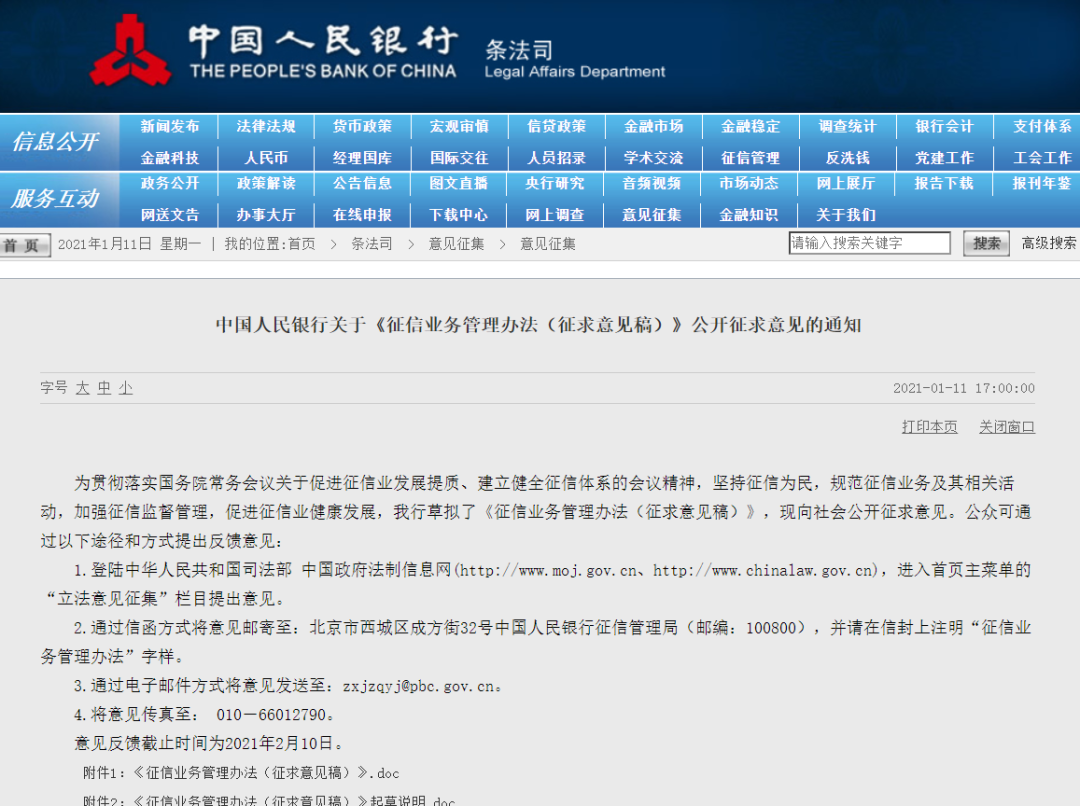Visit 办事大厅 page

coord(266,215)
